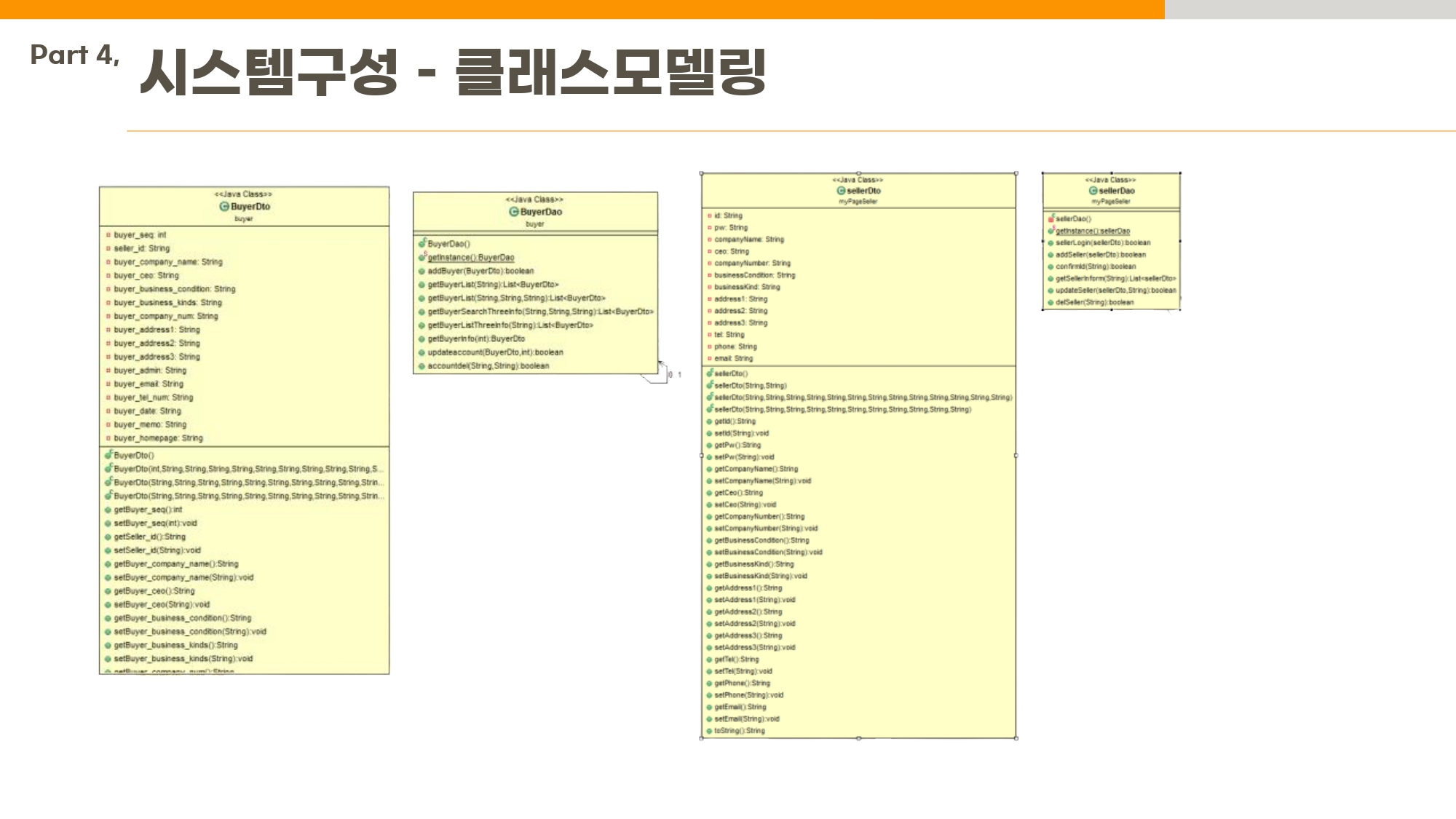This screenshot has height=819, width=1456.
Task: Select the getInstance():sellerDao method
Action: [x=1092, y=231]
